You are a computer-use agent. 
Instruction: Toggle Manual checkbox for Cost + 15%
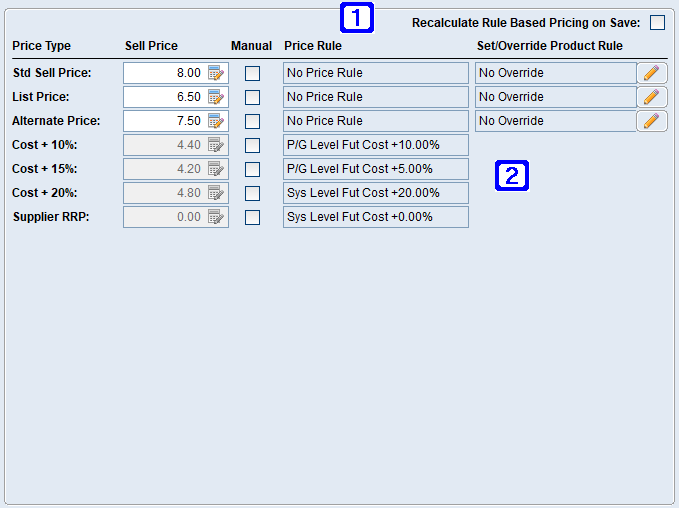click(252, 169)
